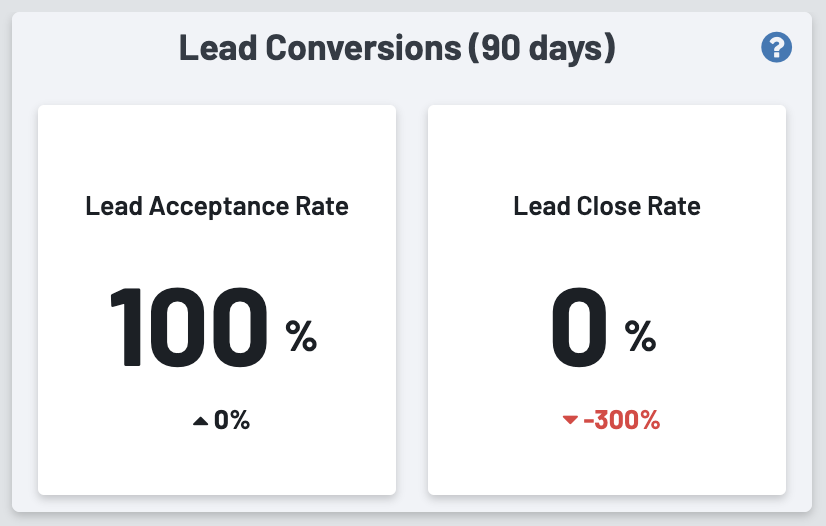Select the Lead Conversions panel title
826x526 pixels.
(396, 48)
